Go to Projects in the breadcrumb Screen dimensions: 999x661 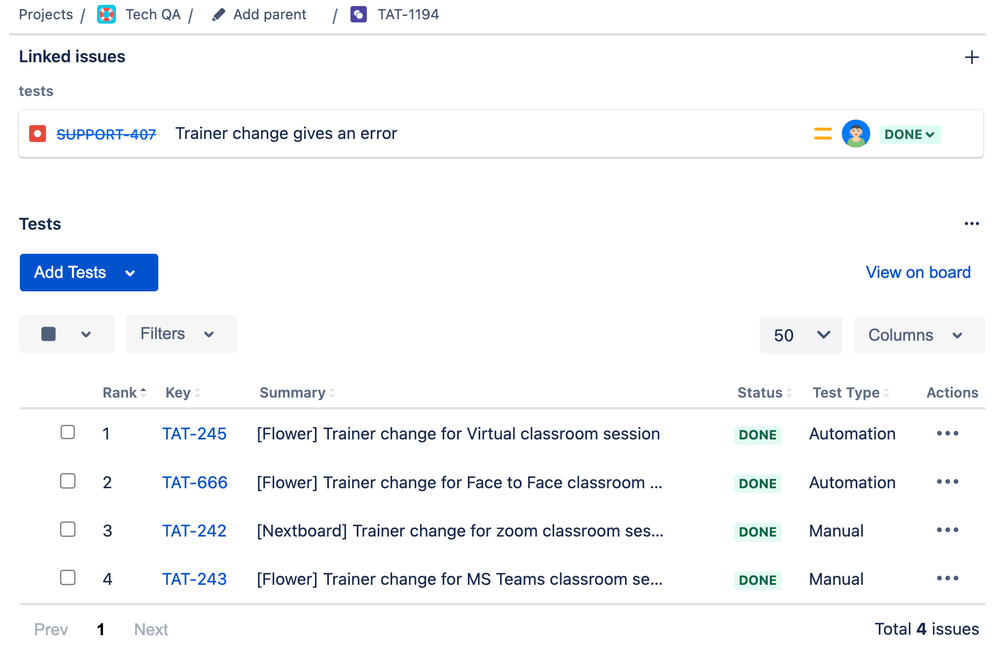[46, 14]
